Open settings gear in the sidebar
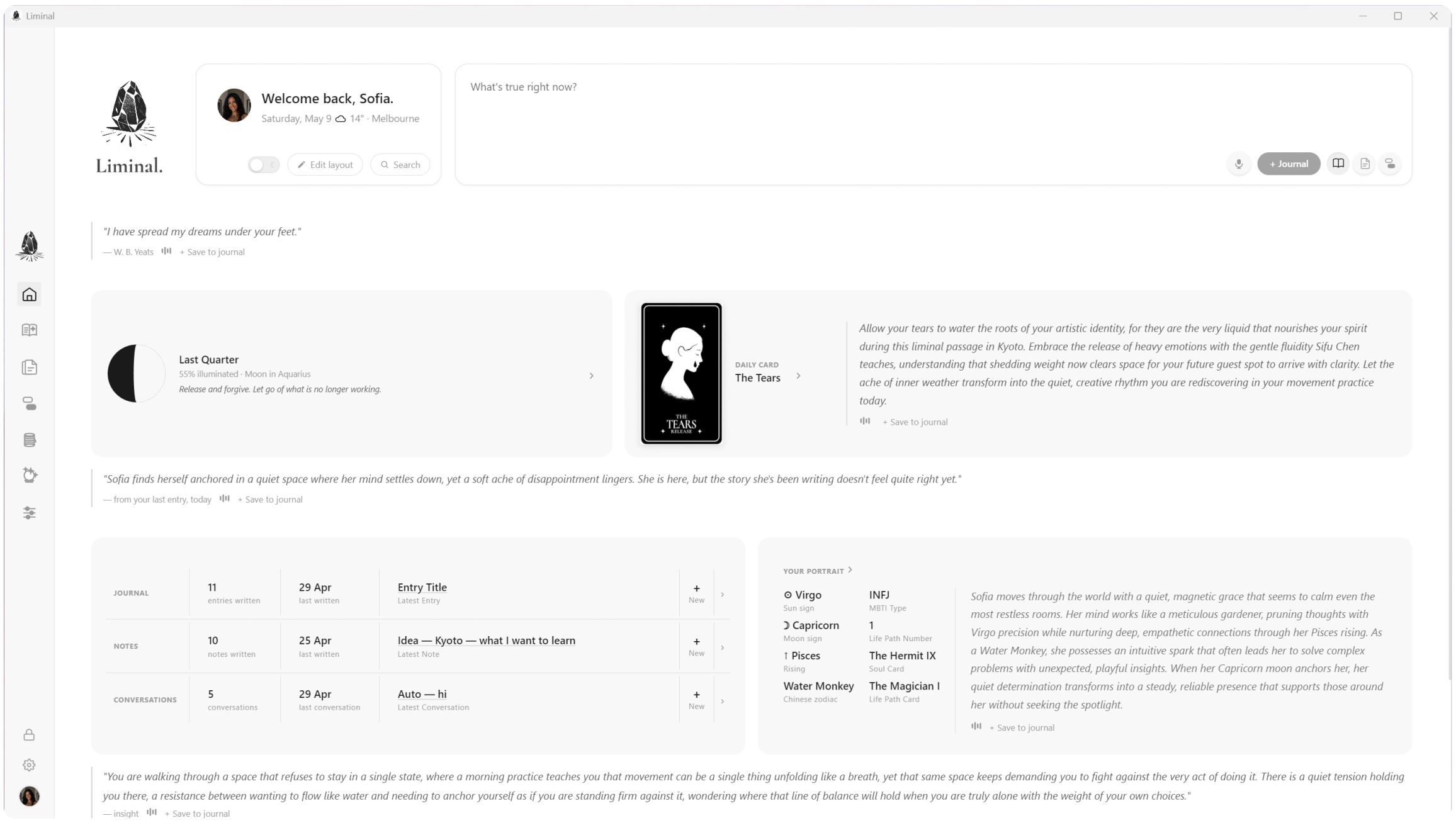The width and height of the screenshot is (1456, 823). tap(29, 765)
